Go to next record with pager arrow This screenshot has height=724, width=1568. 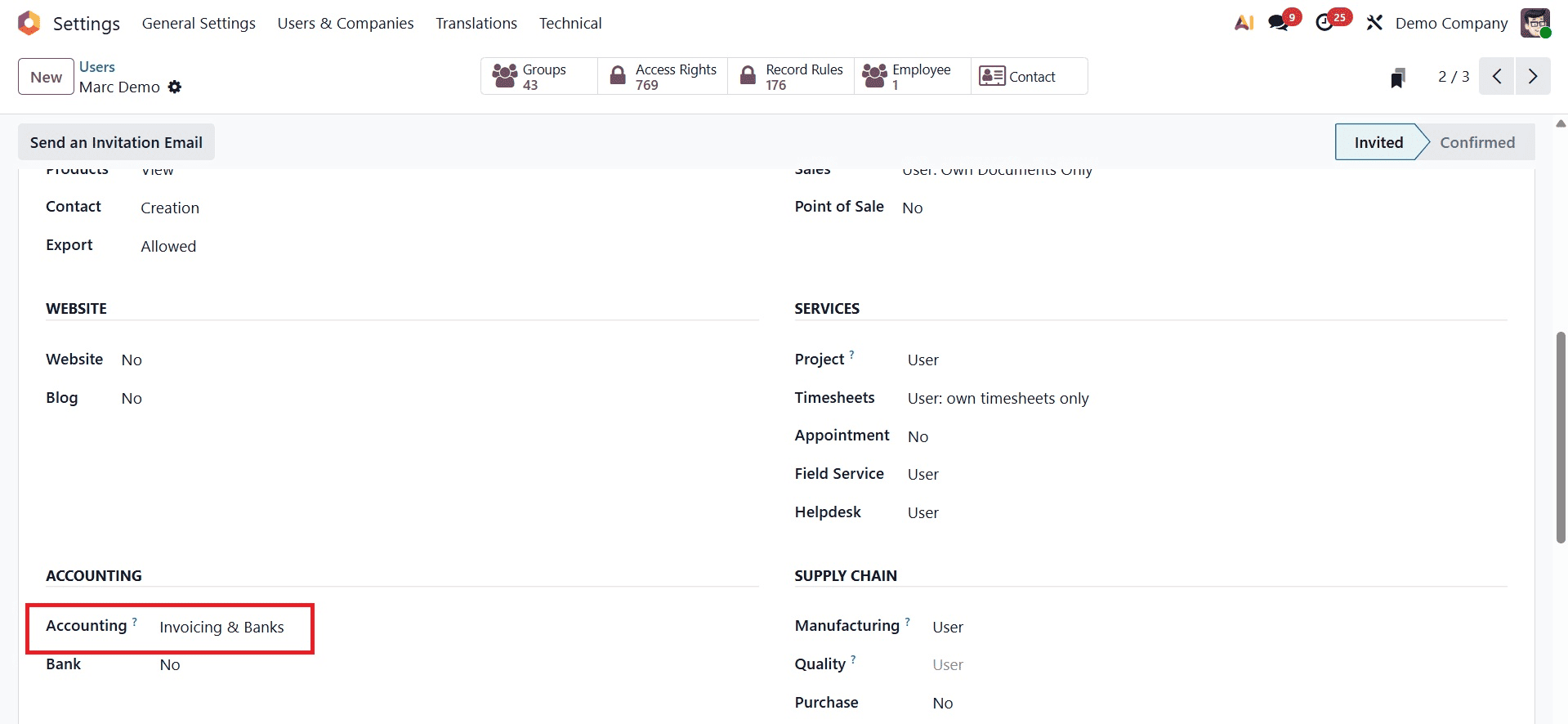click(1533, 76)
